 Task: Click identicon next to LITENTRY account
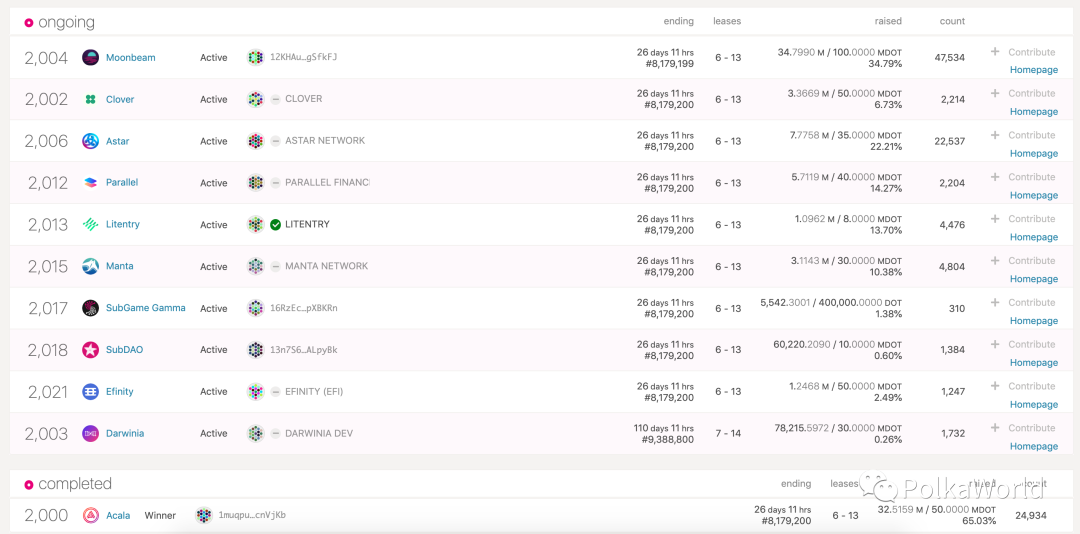pyautogui.click(x=256, y=225)
